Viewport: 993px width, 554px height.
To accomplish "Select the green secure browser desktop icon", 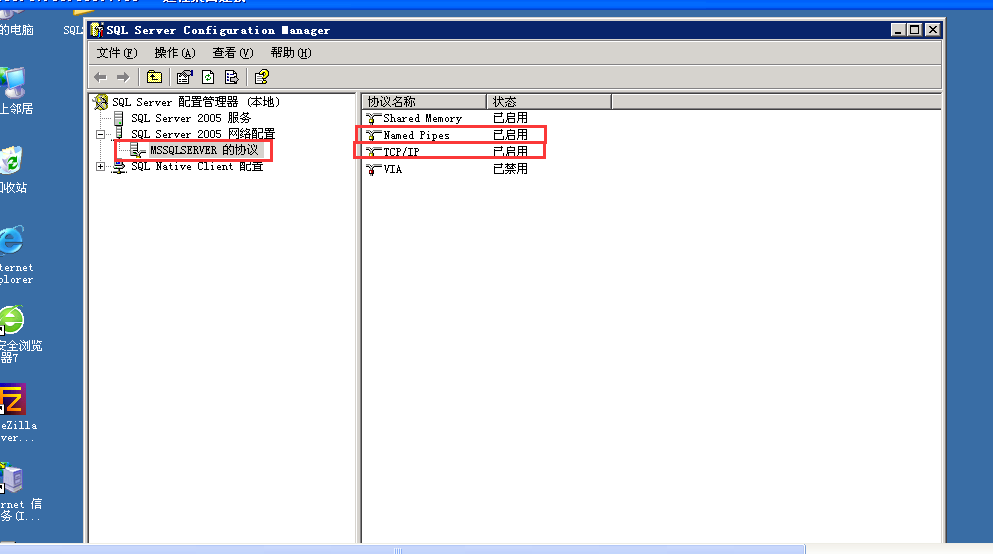I will 12,320.
